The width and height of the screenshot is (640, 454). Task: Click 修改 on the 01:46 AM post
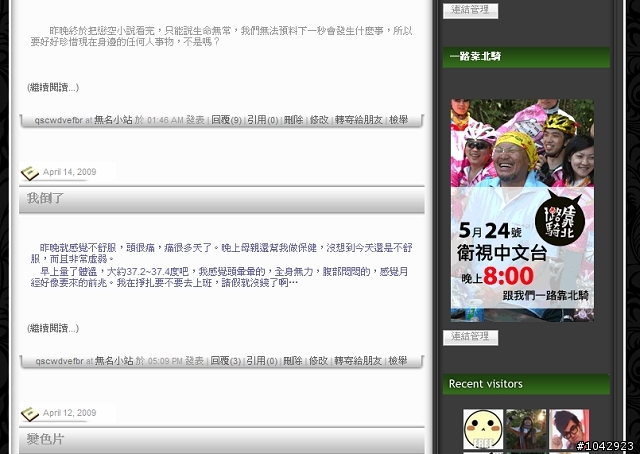pos(319,120)
